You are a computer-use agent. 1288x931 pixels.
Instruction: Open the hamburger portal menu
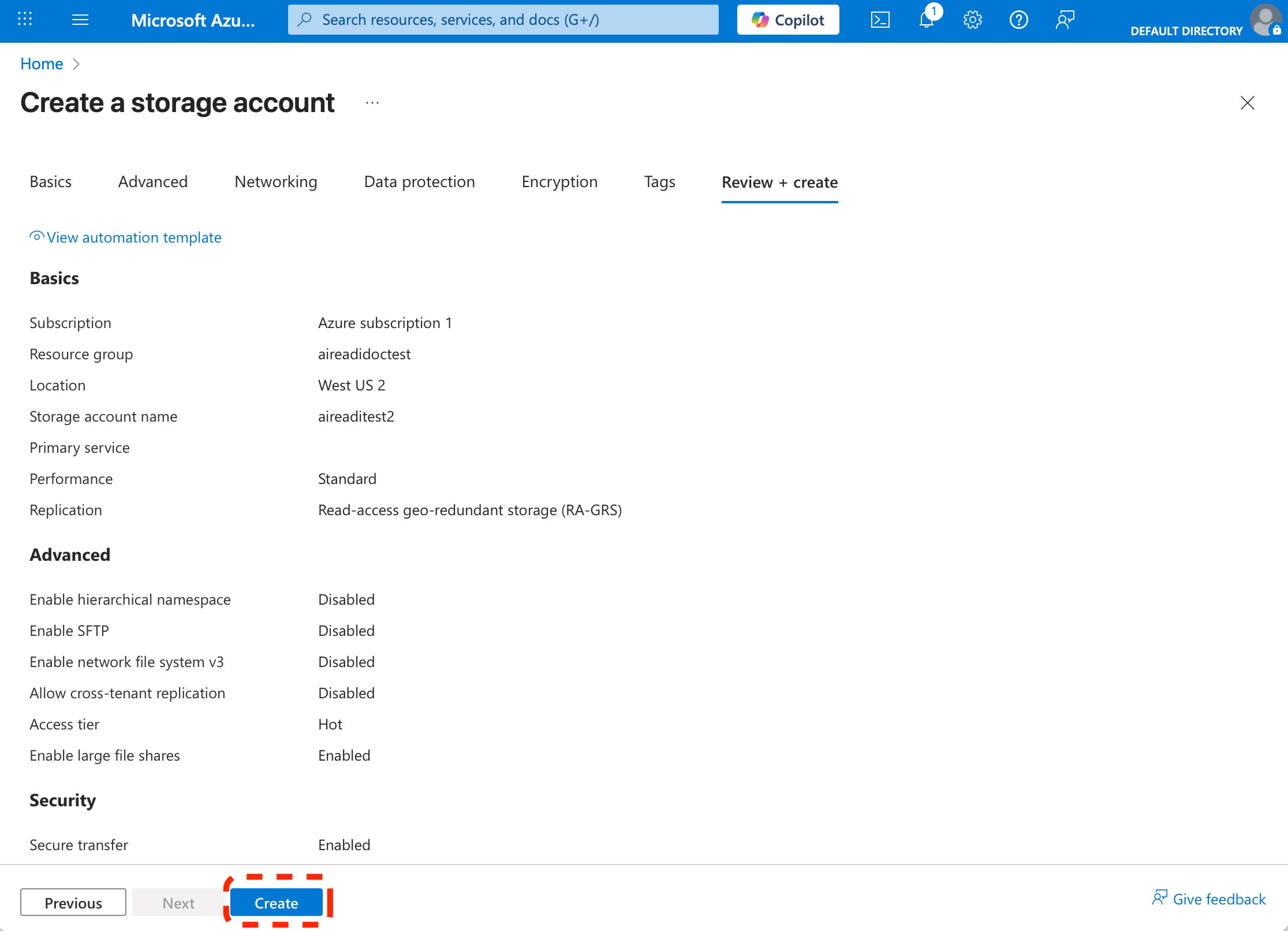click(x=80, y=20)
